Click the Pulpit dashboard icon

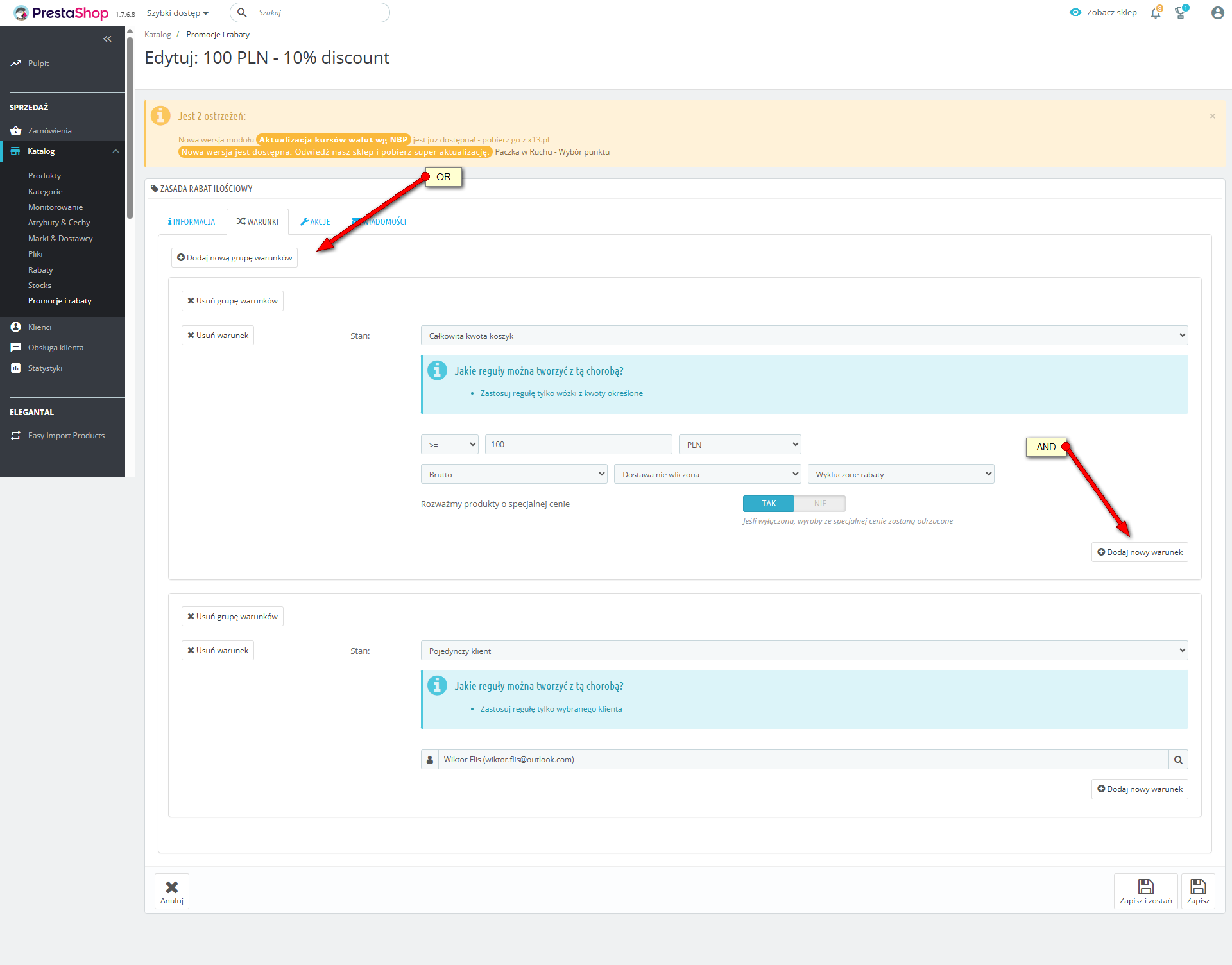(16, 64)
